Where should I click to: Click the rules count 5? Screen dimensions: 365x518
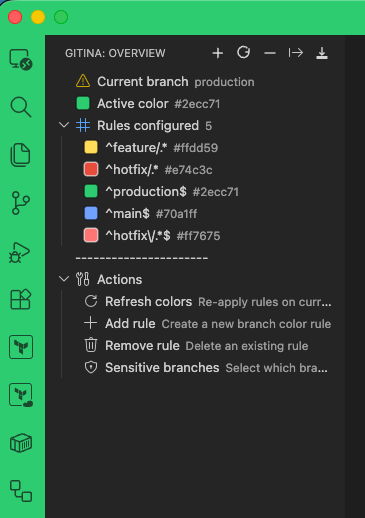click(x=208, y=126)
